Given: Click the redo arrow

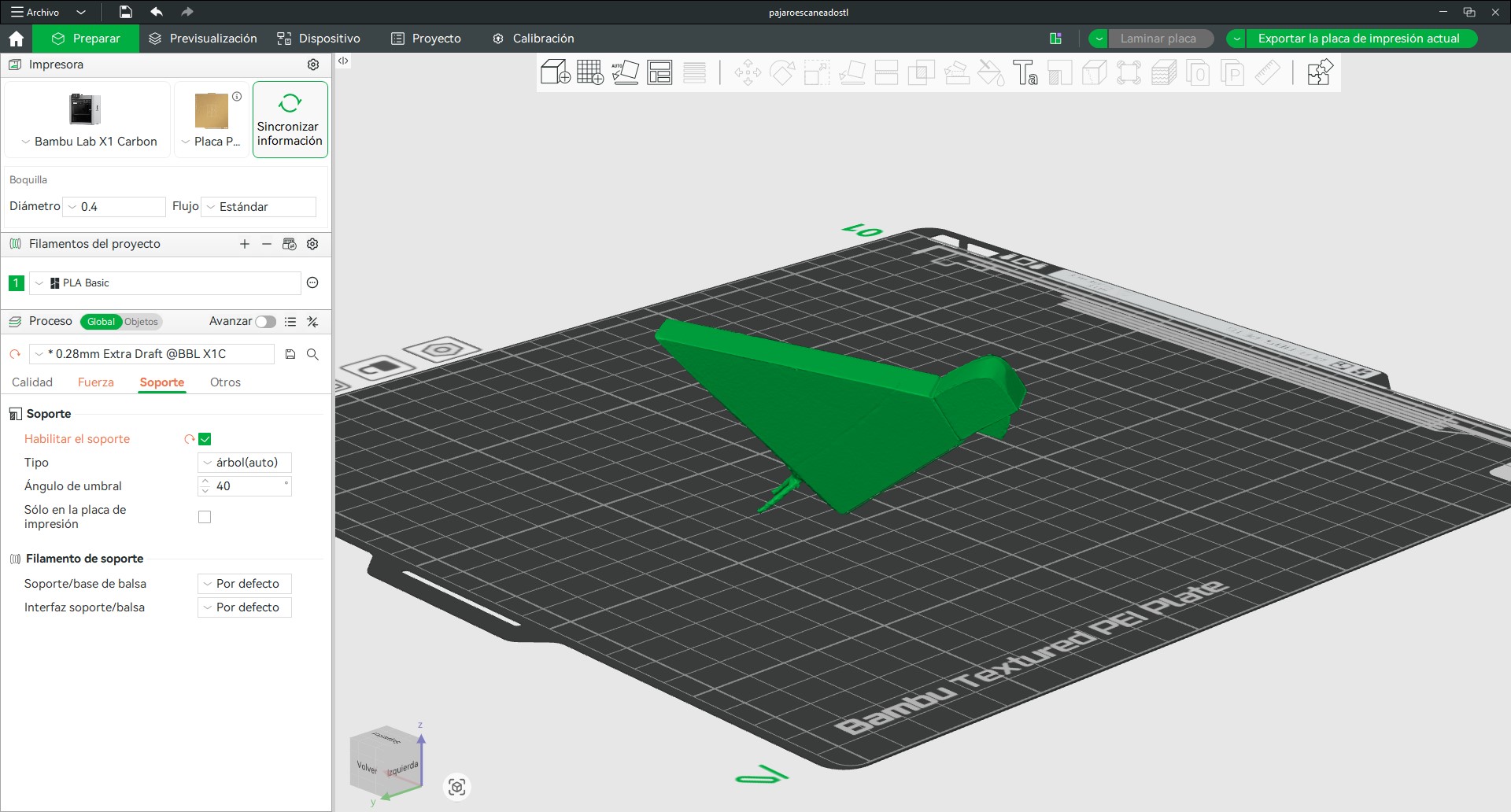Looking at the screenshot, I should point(187,12).
